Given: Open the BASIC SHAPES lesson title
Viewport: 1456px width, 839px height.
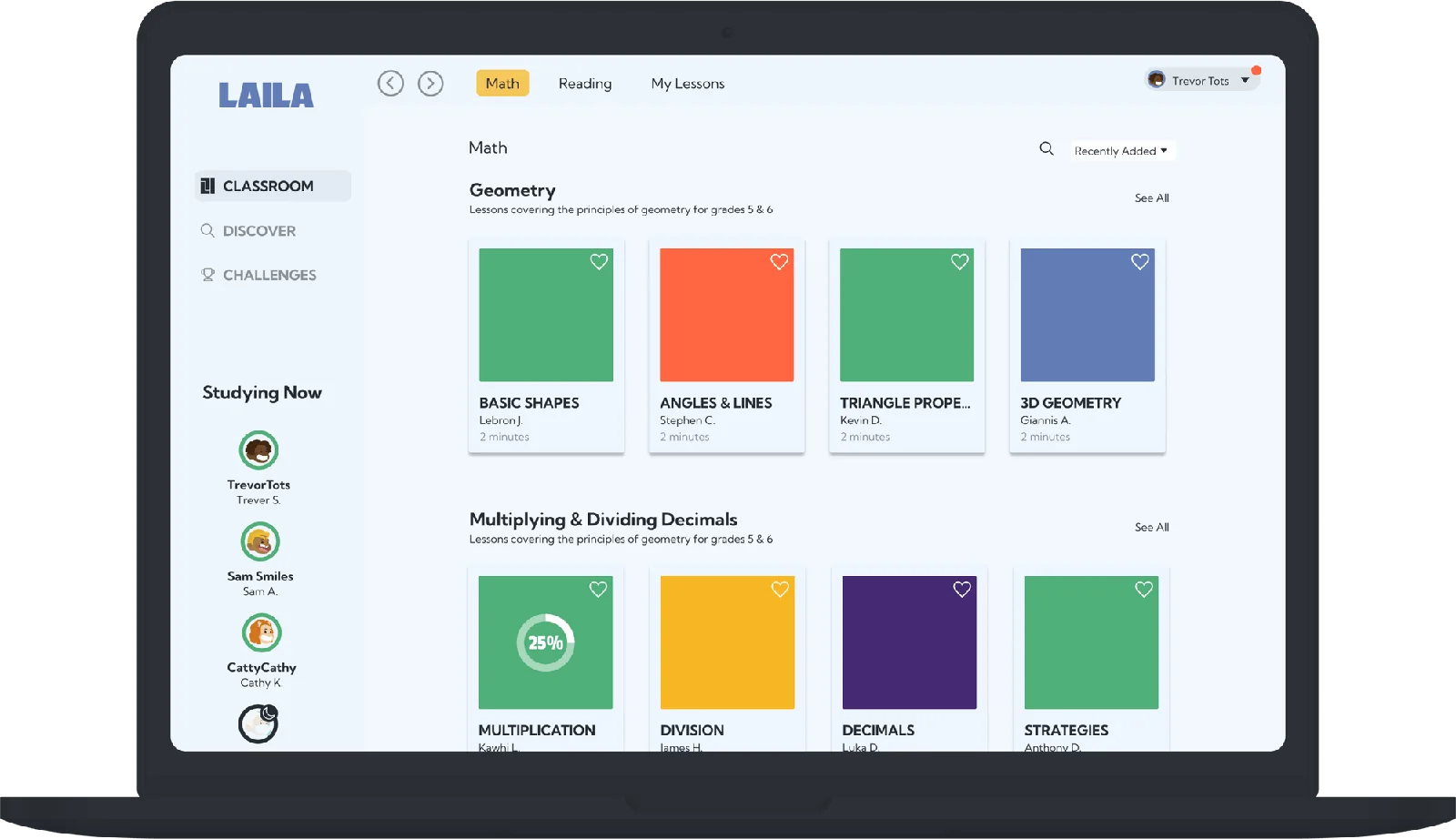Looking at the screenshot, I should [529, 403].
